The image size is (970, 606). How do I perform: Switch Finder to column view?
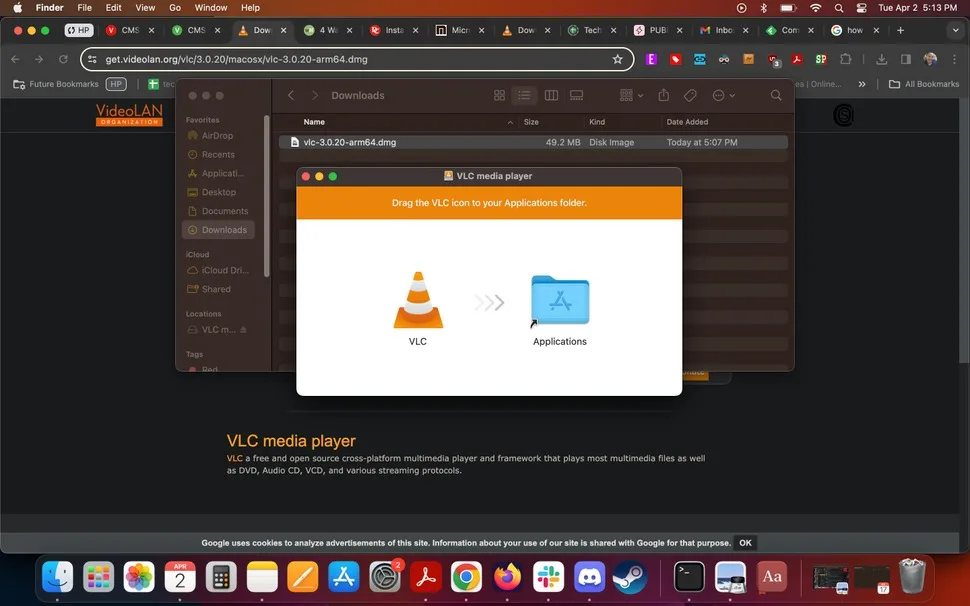pos(551,95)
